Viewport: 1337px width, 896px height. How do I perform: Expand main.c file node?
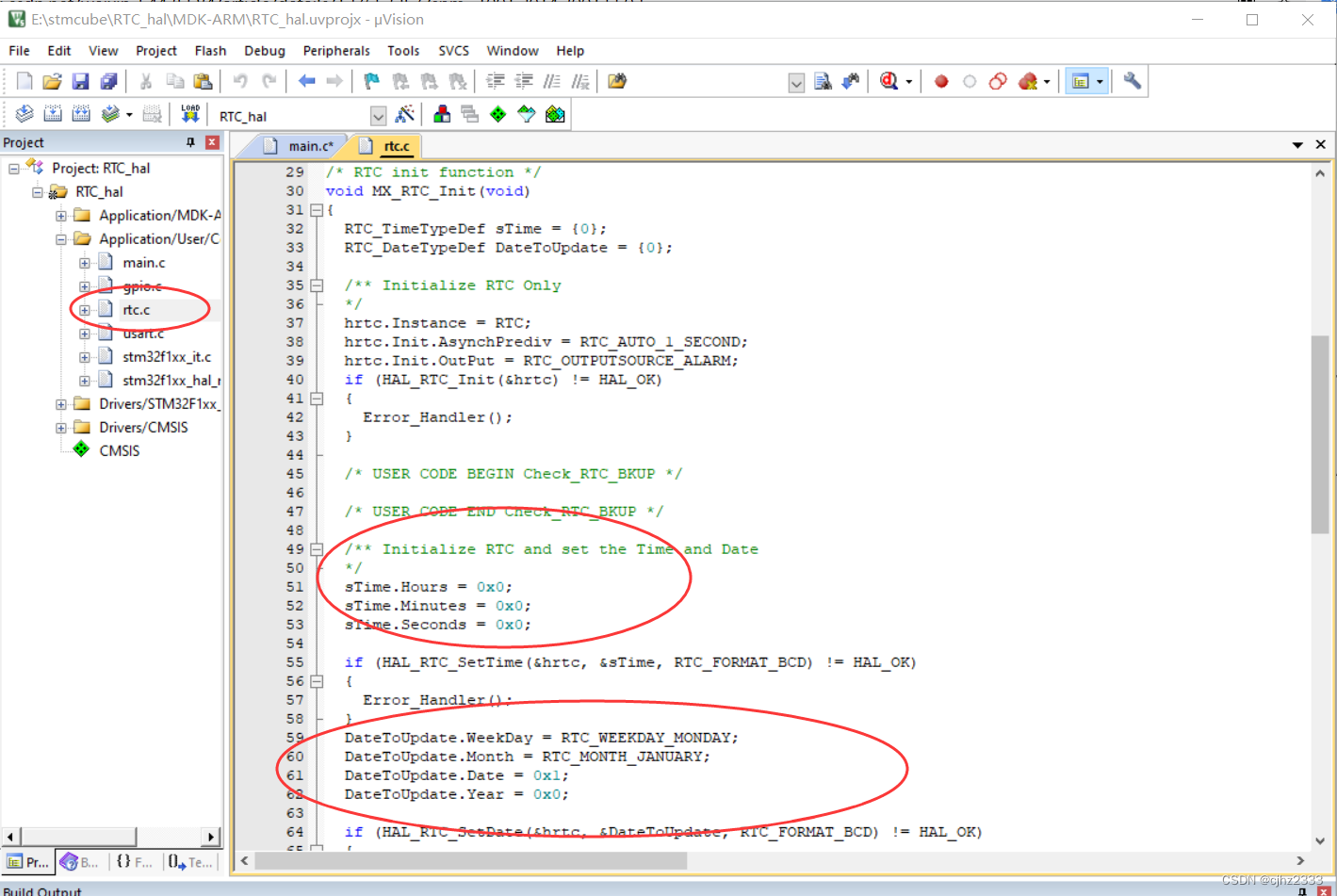pos(85,263)
